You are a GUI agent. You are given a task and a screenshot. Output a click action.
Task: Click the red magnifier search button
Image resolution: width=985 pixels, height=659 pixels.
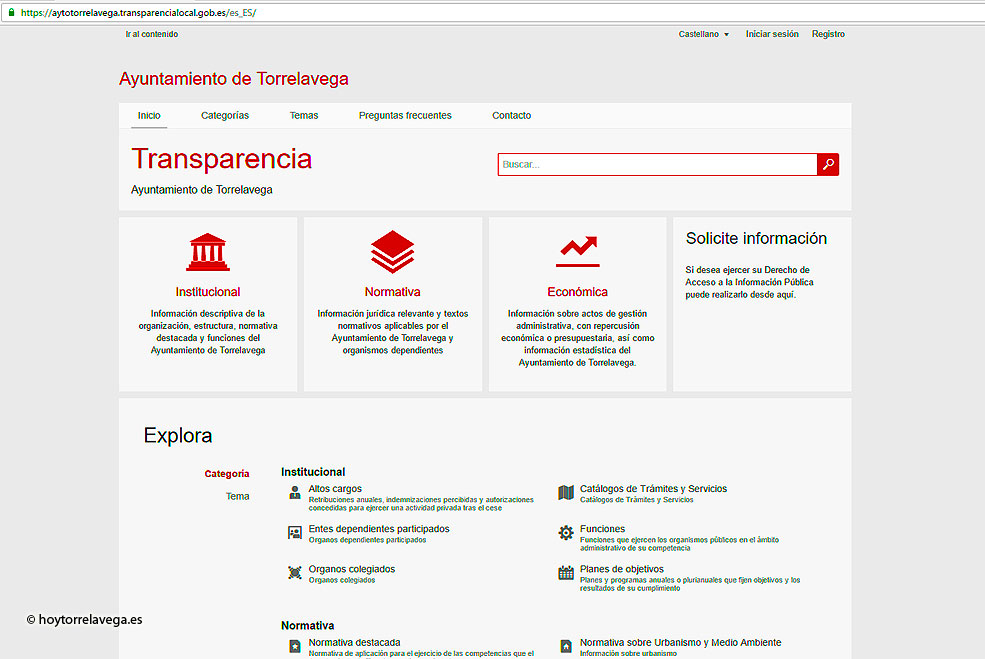[x=828, y=165]
